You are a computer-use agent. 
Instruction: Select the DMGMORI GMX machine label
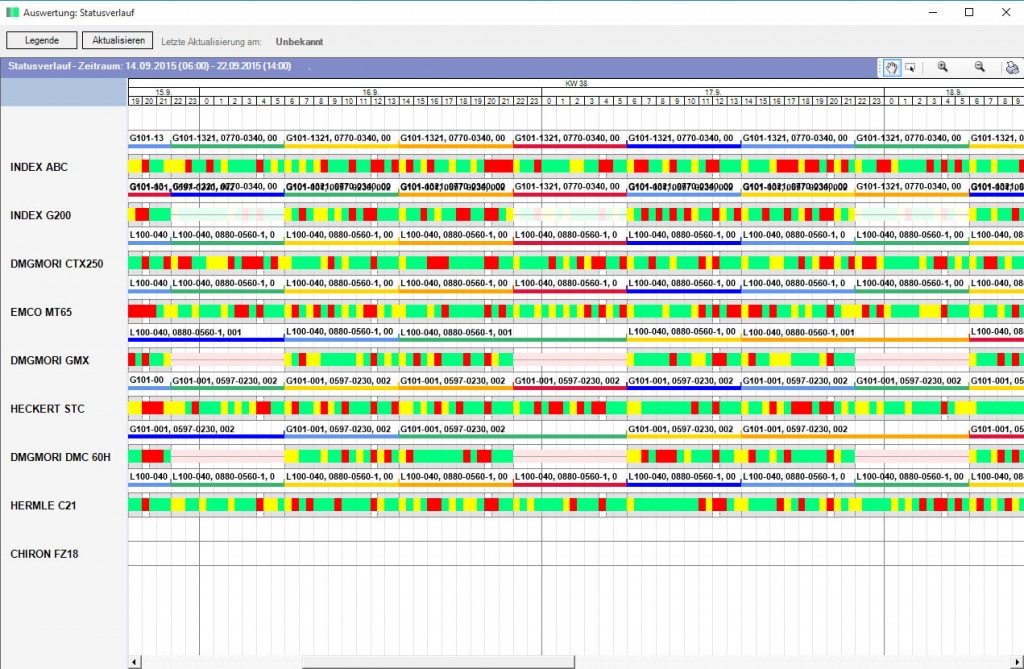coord(50,360)
